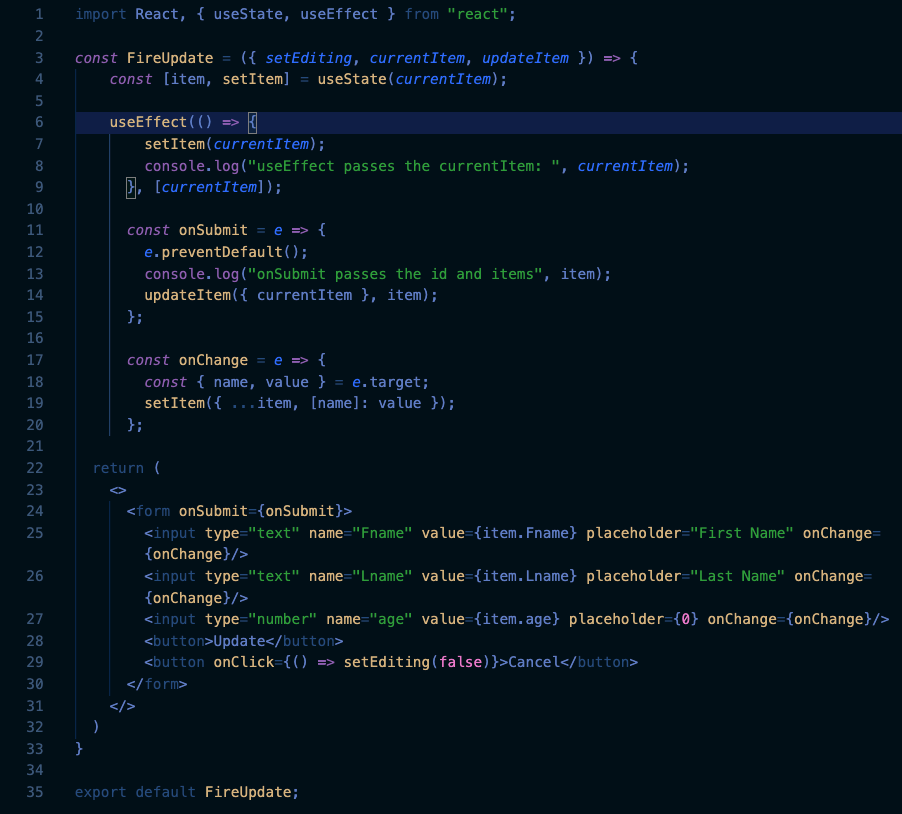Click 'useState' call on line 4

coord(352,79)
